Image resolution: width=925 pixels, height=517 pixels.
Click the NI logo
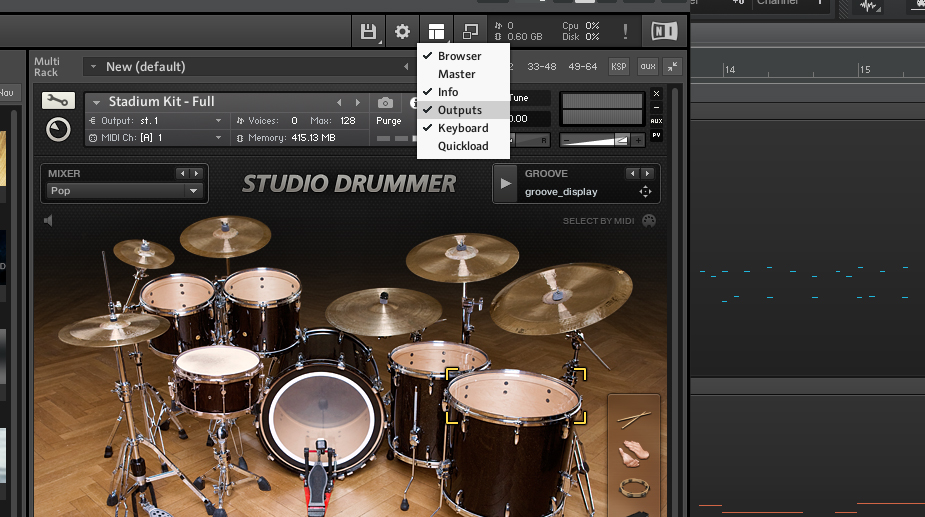[664, 31]
